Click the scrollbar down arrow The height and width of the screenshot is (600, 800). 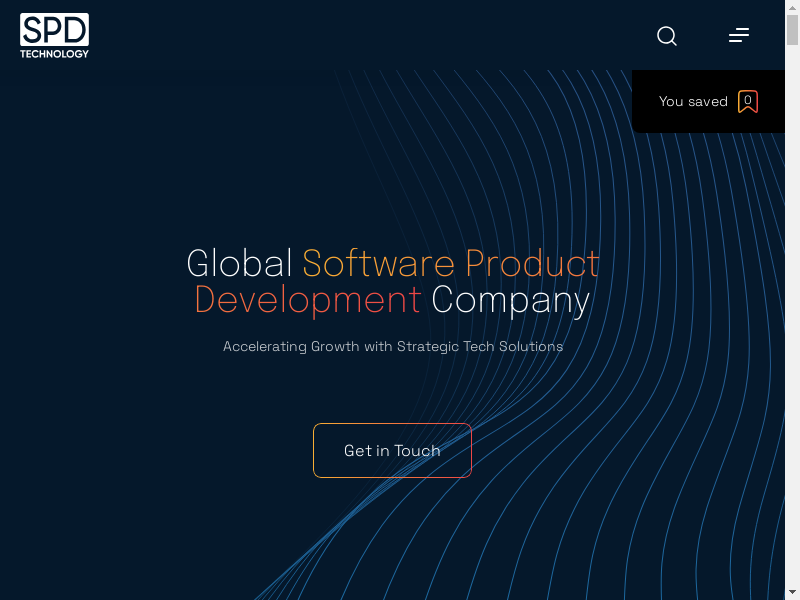[x=793, y=593]
